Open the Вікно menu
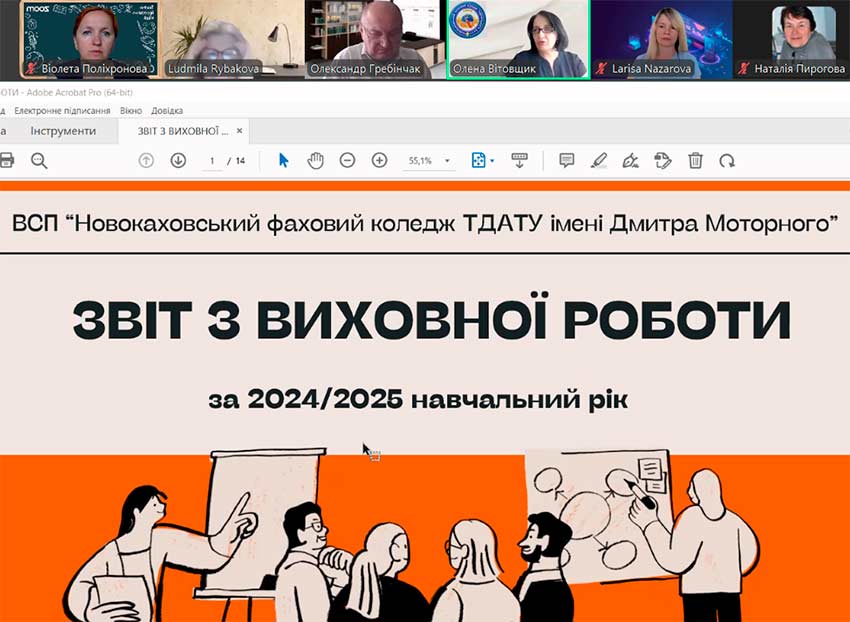This screenshot has width=850, height=622. [x=130, y=110]
